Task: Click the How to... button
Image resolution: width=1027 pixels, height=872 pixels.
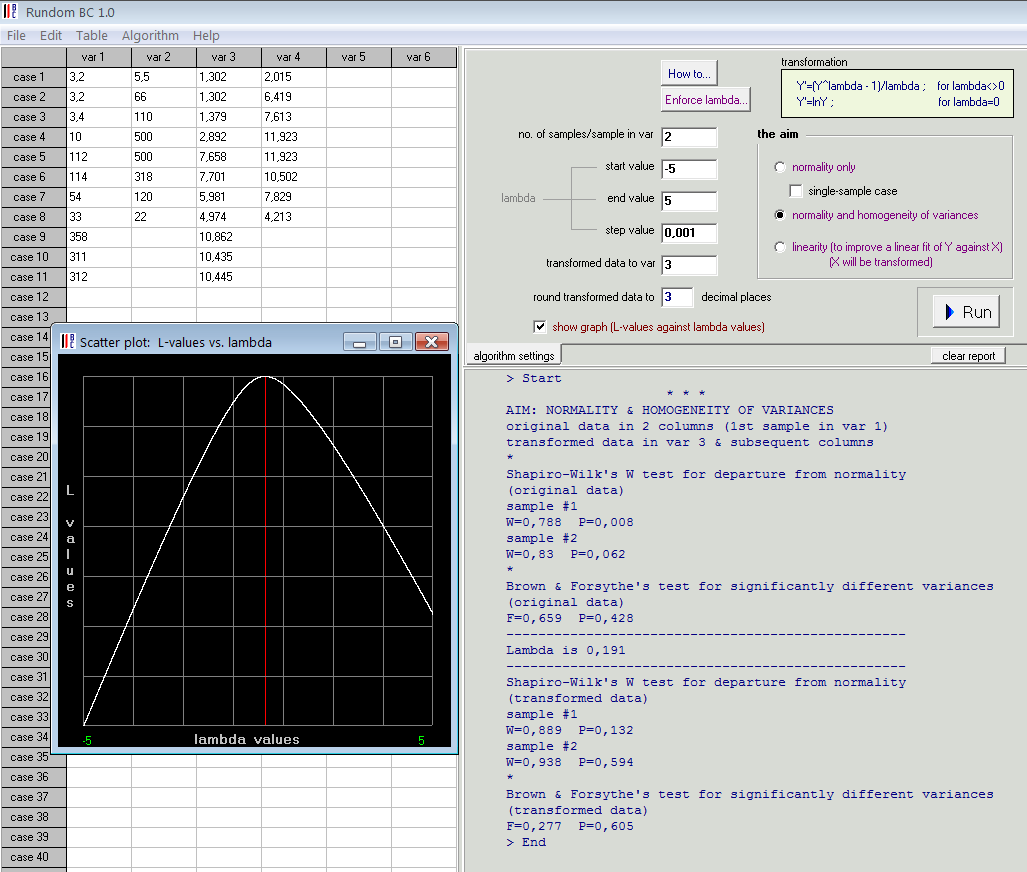Action: [689, 74]
